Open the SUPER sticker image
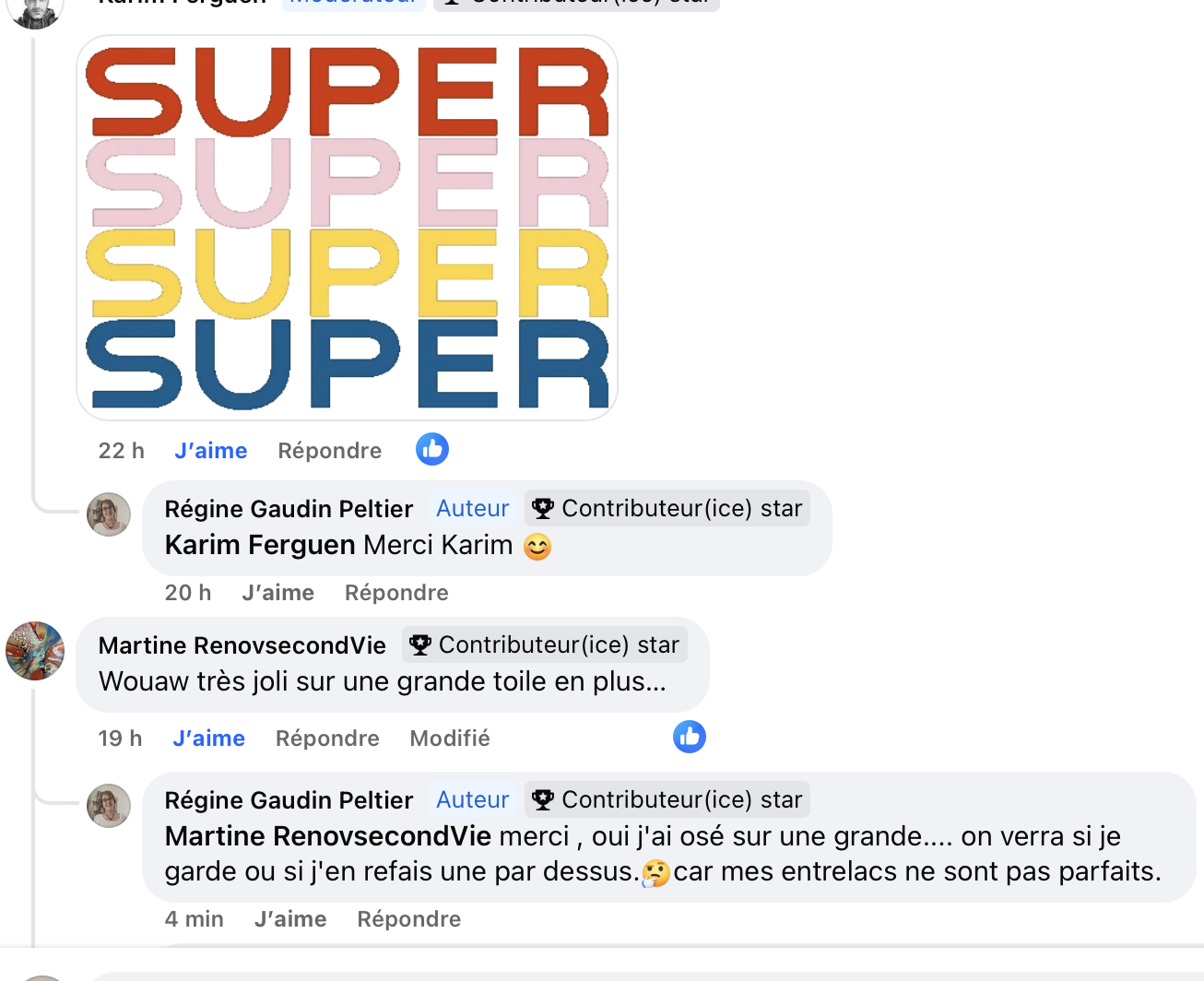 347,228
